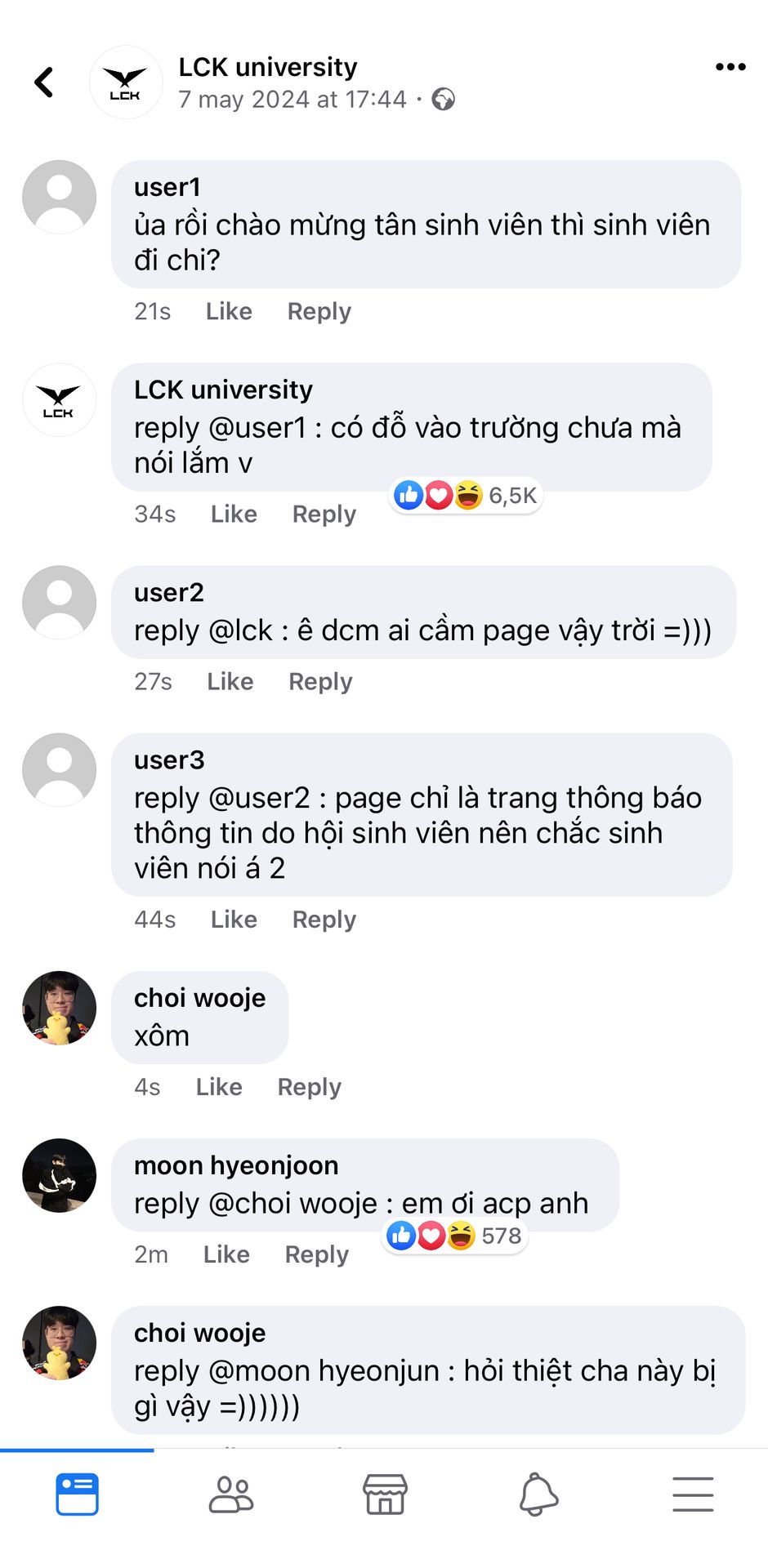768x1568 pixels.
Task: Open LCK university post title link
Action: 268,67
